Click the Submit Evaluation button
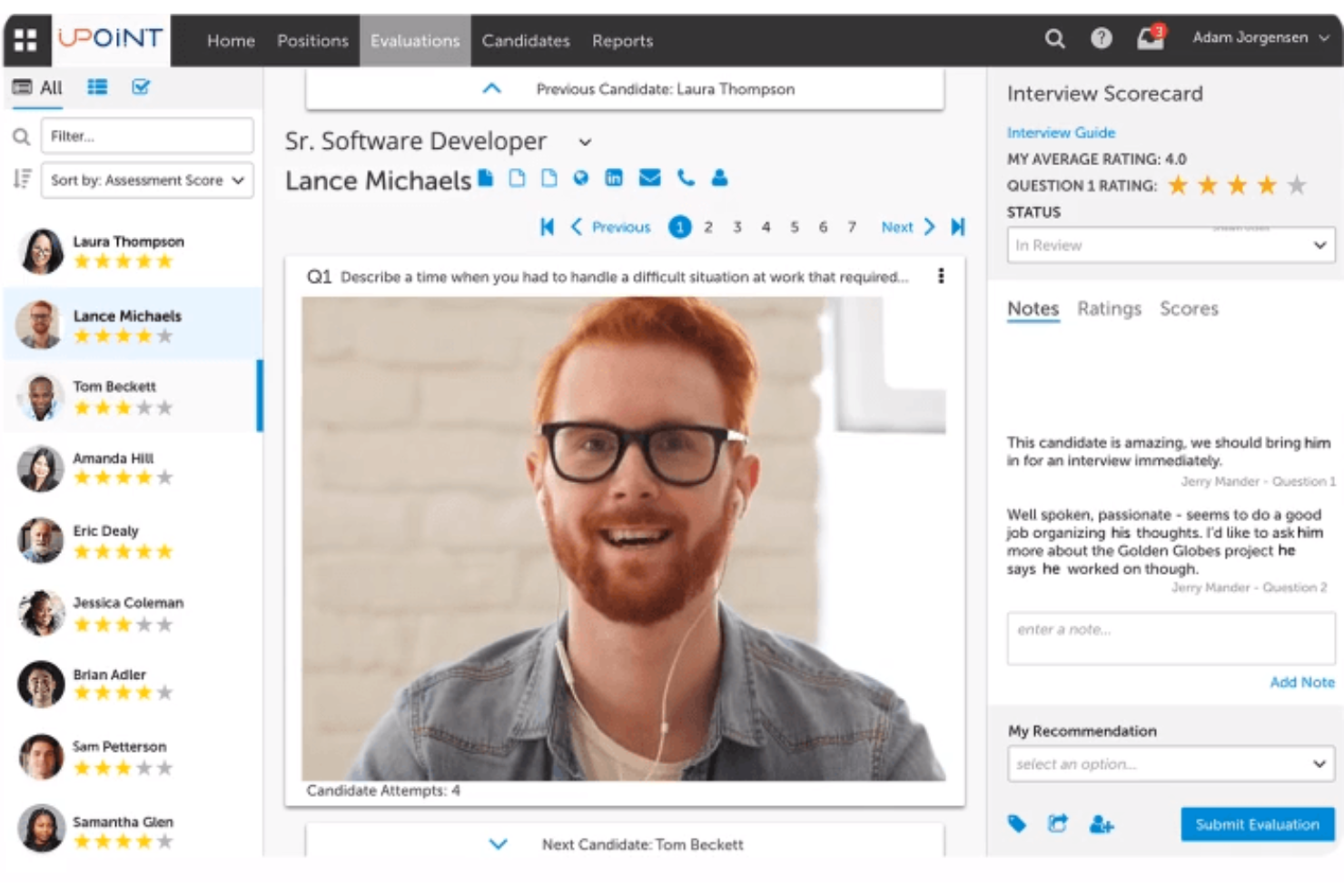This screenshot has height=896, width=1344. pos(1257,824)
